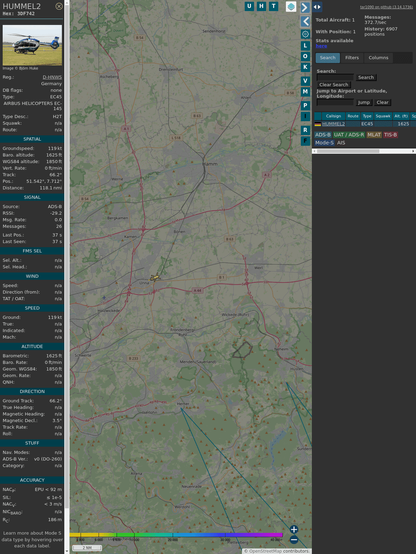Click the L map button
This screenshot has width=416, height=554.
point(305,46)
